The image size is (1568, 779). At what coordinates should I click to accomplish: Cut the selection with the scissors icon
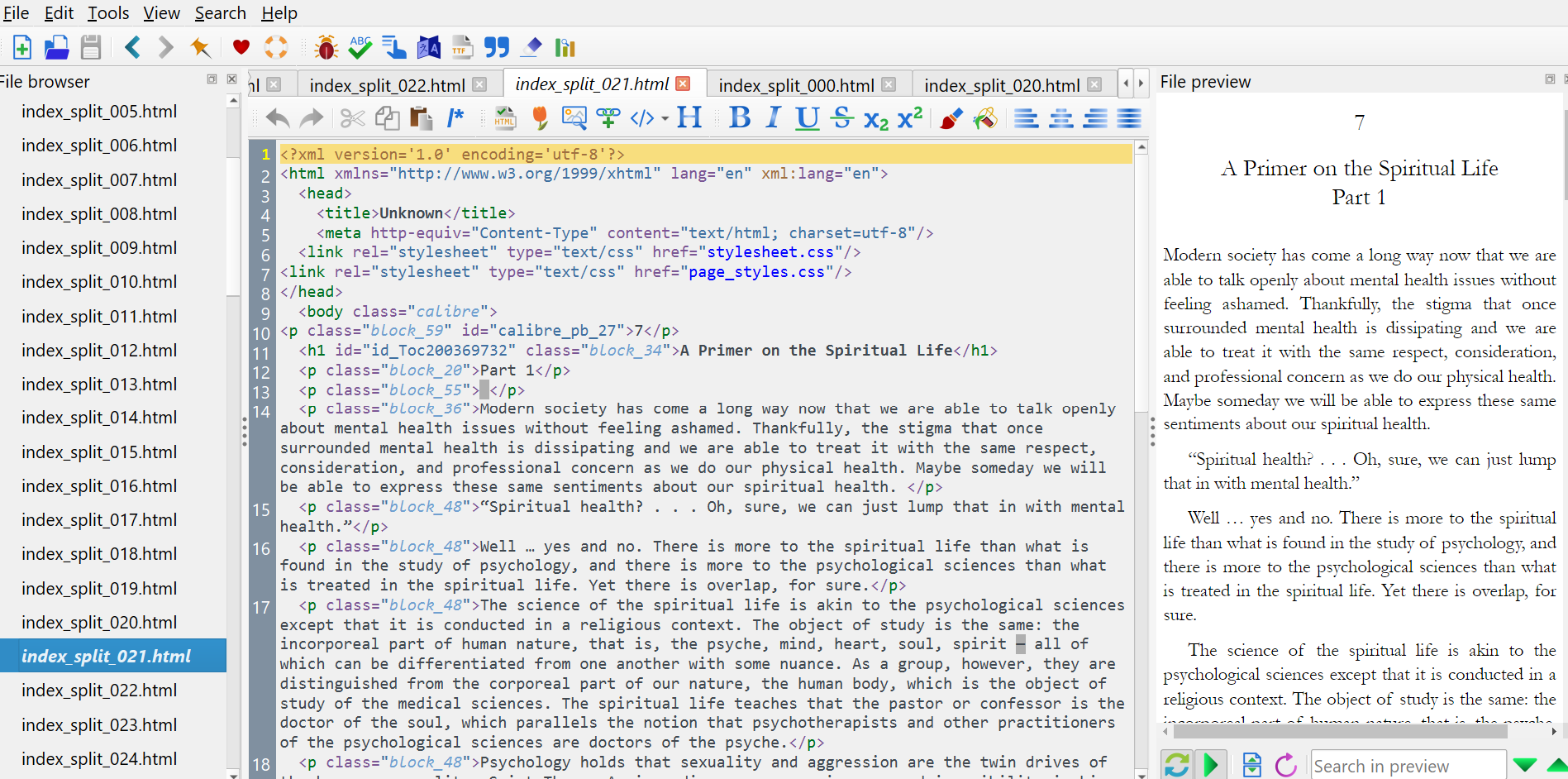(x=353, y=118)
